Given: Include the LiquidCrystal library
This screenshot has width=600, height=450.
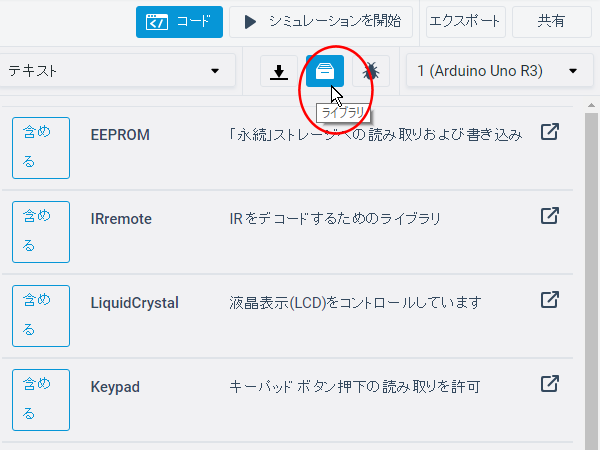Looking at the screenshot, I should [41, 315].
